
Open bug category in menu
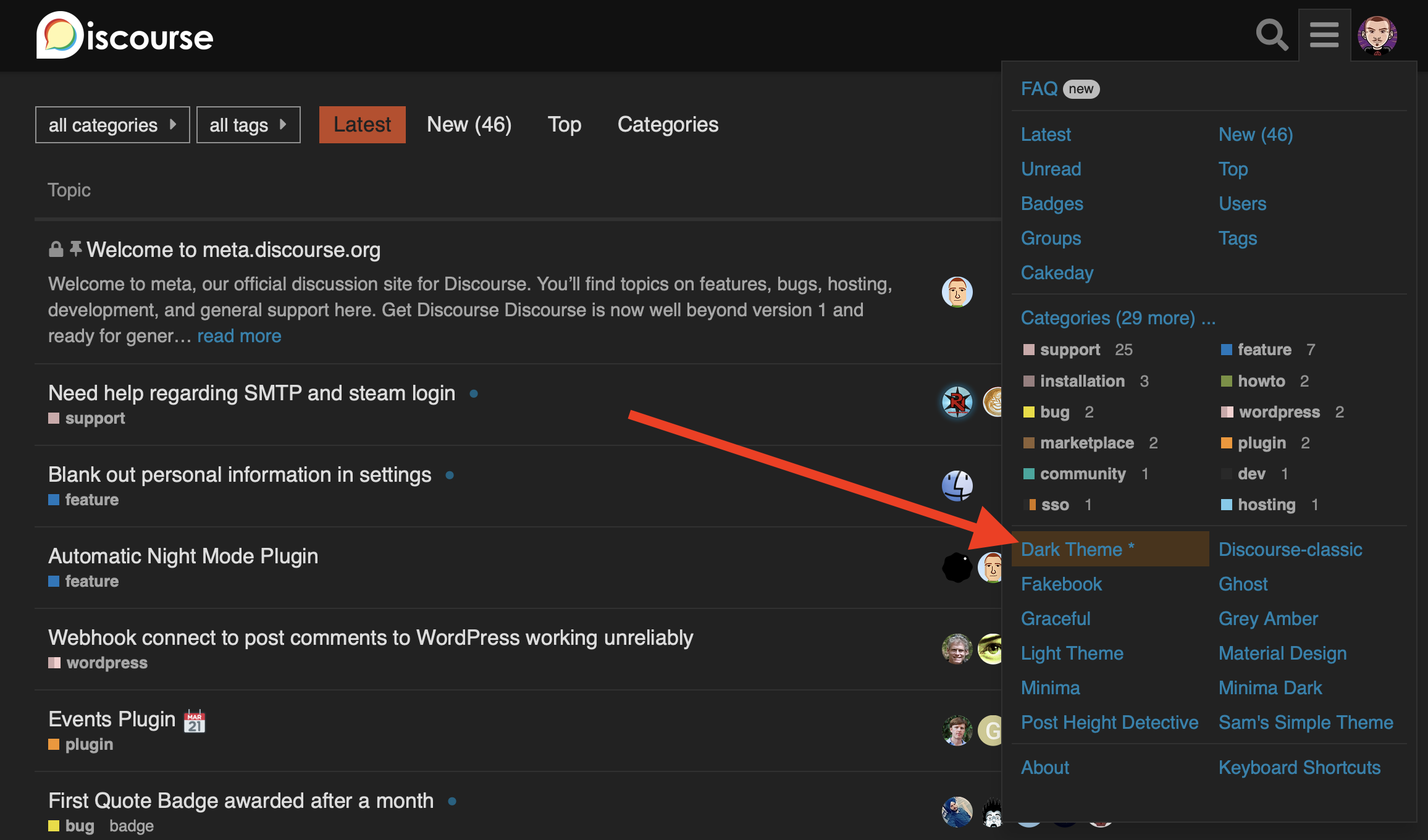[1055, 412]
